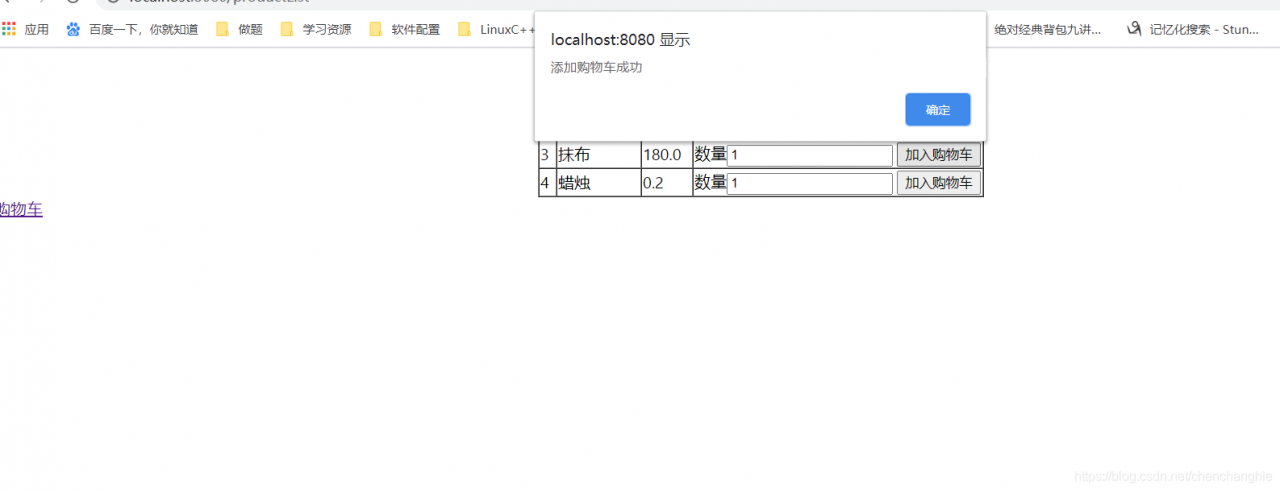
Task: Open the 记忆化搜索 bookmark
Action: pos(1192,29)
